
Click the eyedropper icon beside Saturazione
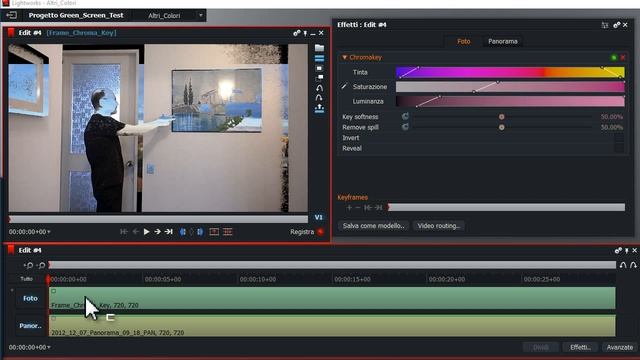pyautogui.click(x=344, y=87)
